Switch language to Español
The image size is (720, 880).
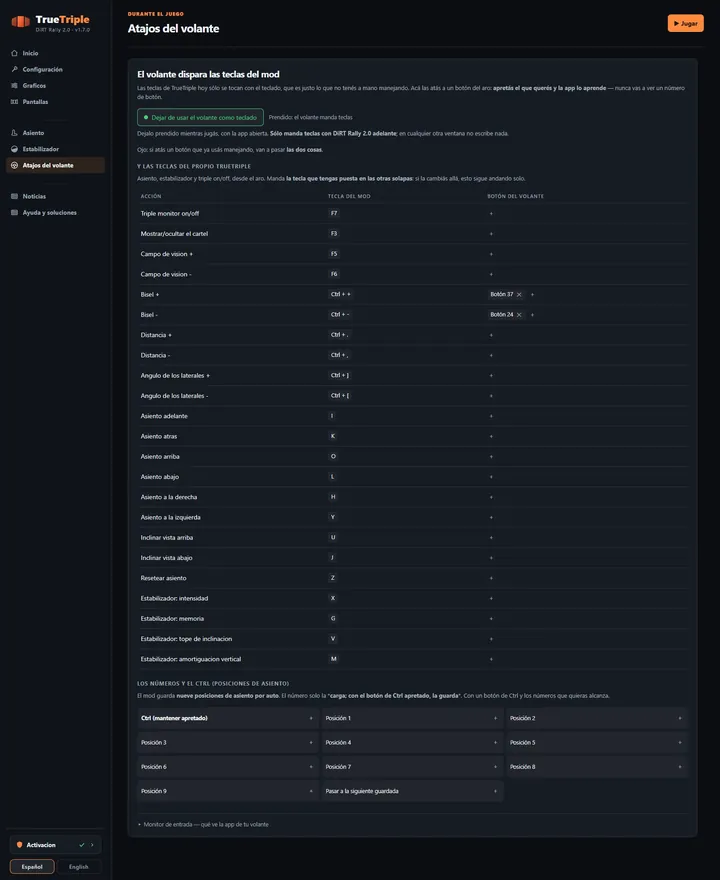point(32,867)
